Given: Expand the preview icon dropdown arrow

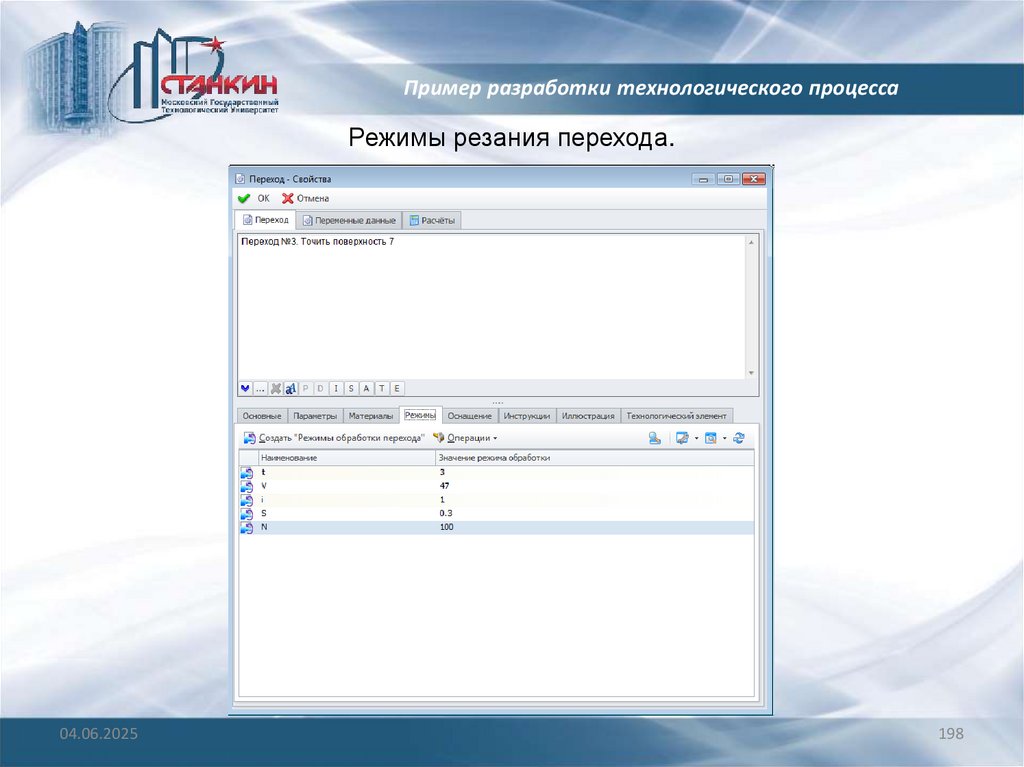Looking at the screenshot, I should 724,438.
